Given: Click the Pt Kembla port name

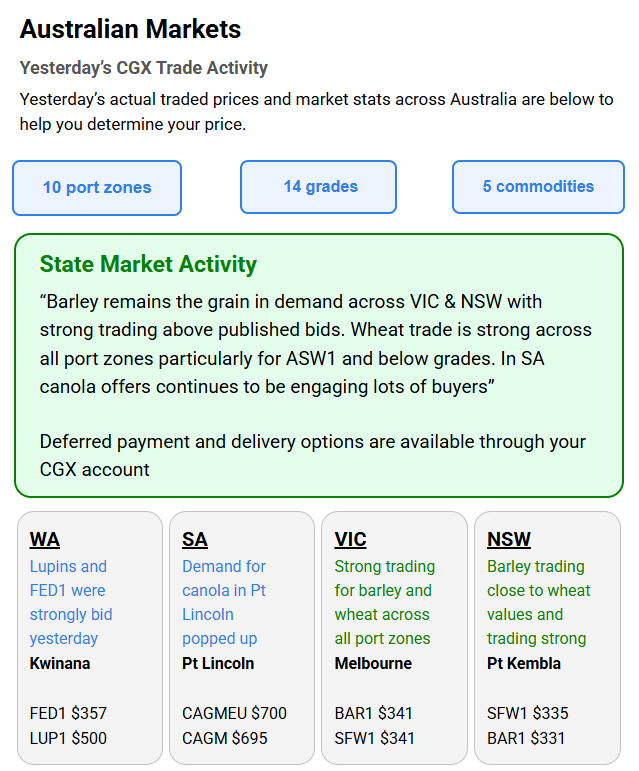Looking at the screenshot, I should [523, 663].
